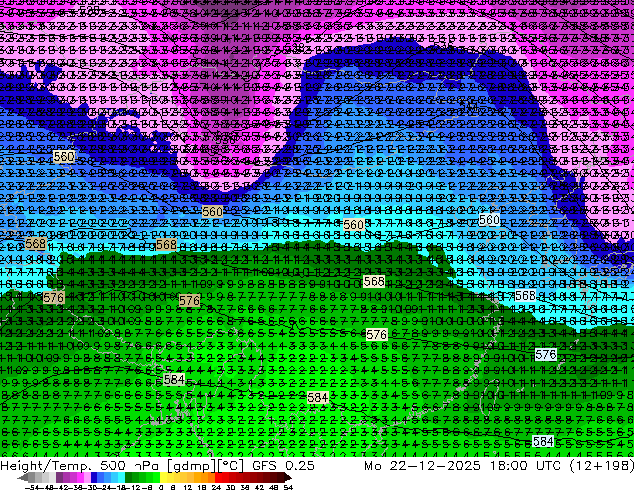Select the dark purple legend swatch
The image size is (634, 490).
[x=59, y=478]
